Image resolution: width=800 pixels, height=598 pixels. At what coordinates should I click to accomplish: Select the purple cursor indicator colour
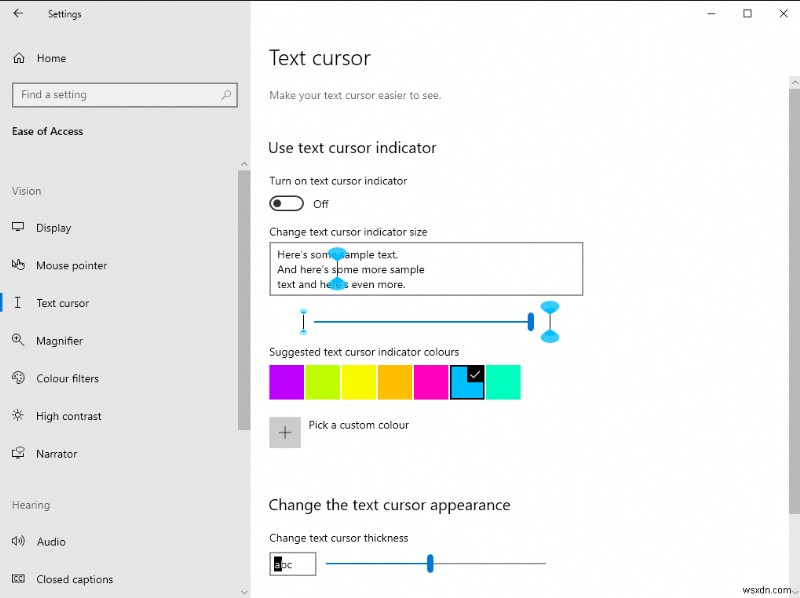[287, 381]
